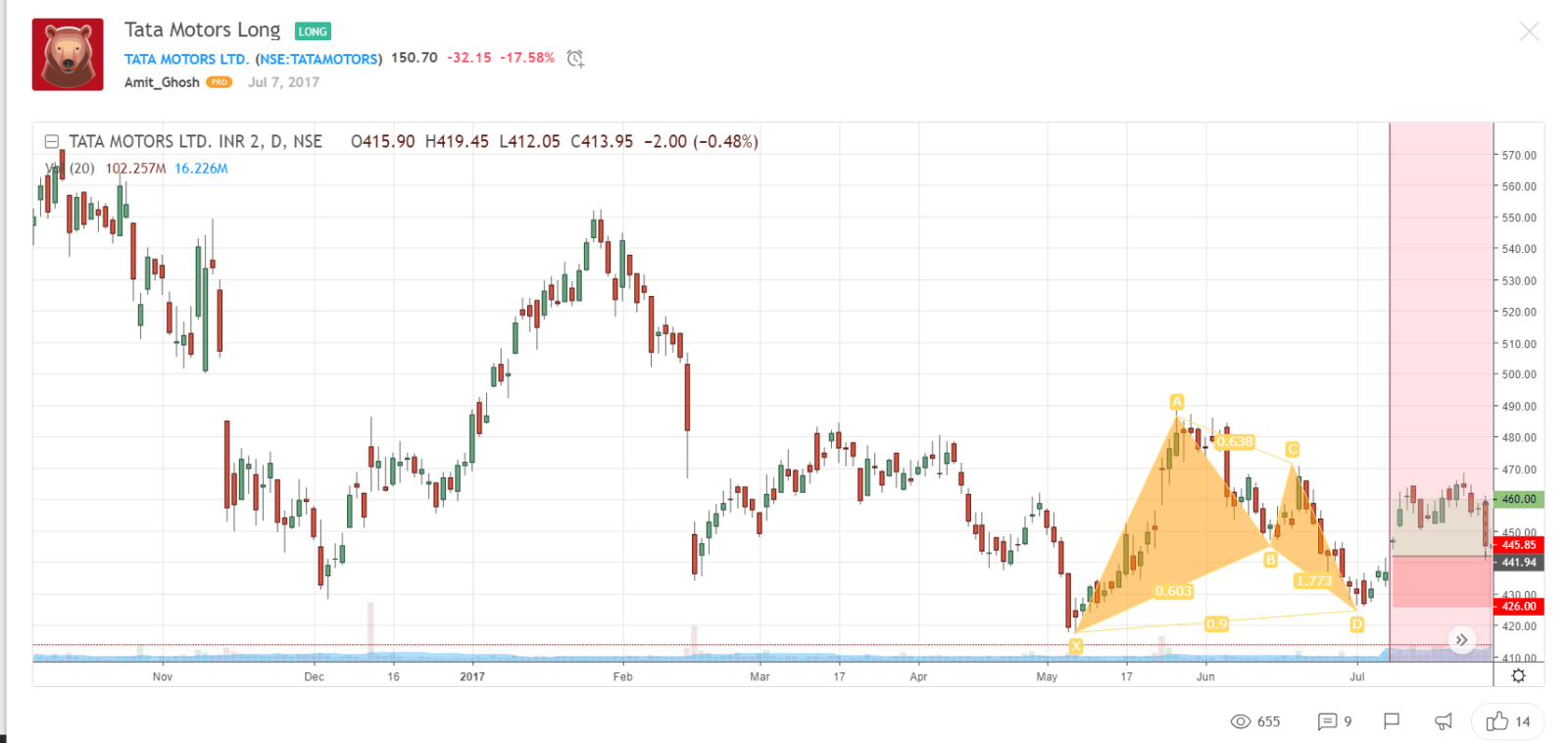Click the PRO badge next to author
The image size is (1568, 743).
point(219,82)
